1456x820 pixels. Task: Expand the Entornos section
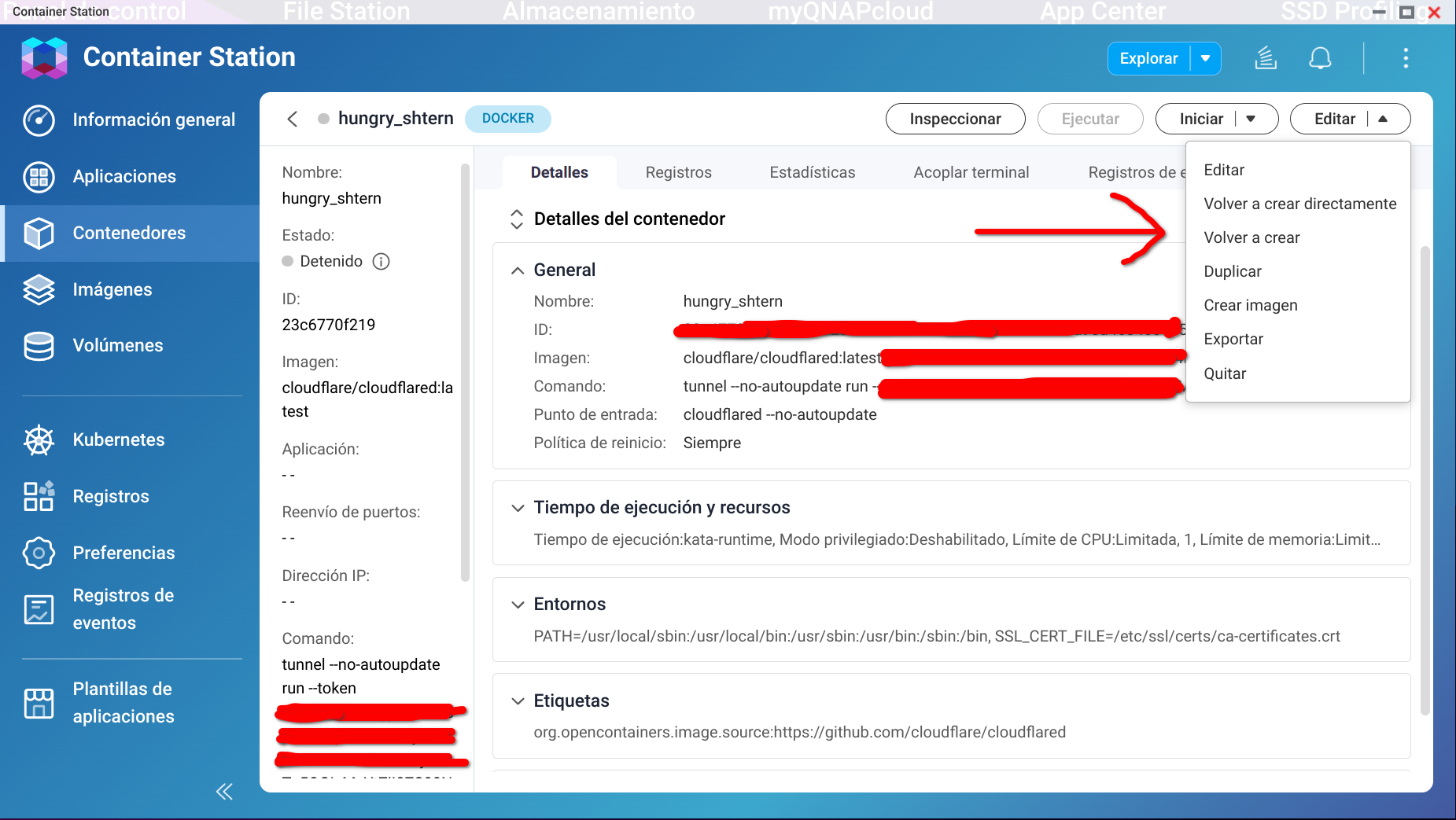pos(517,605)
